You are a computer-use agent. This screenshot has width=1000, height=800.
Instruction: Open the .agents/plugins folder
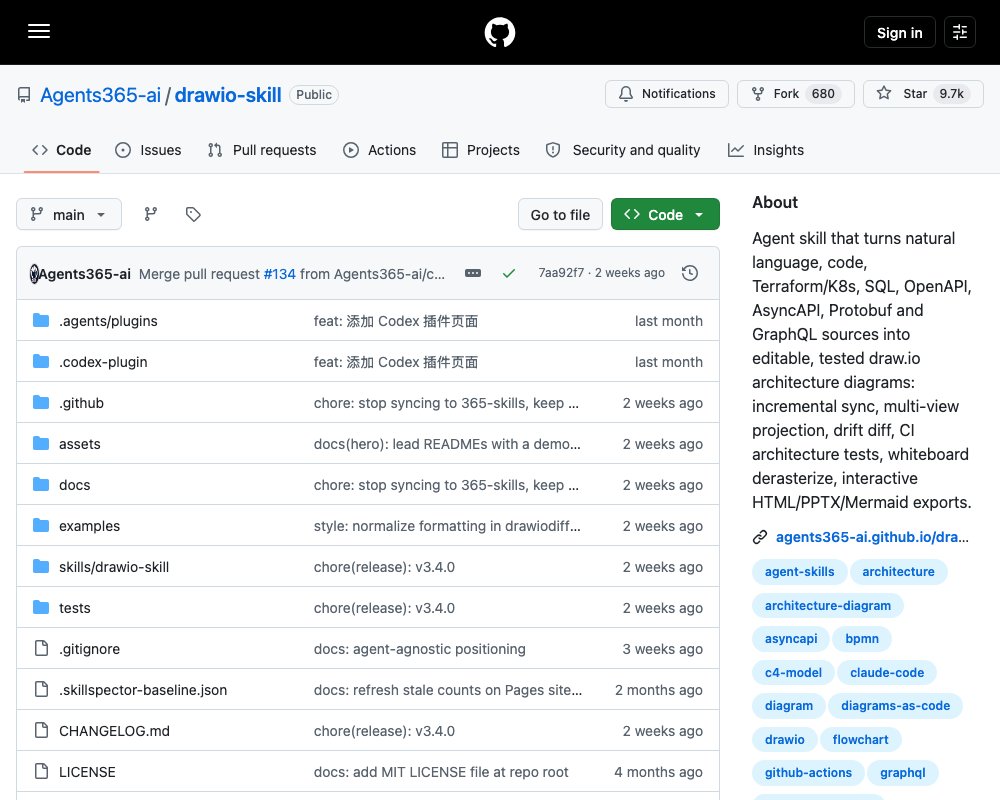point(108,321)
